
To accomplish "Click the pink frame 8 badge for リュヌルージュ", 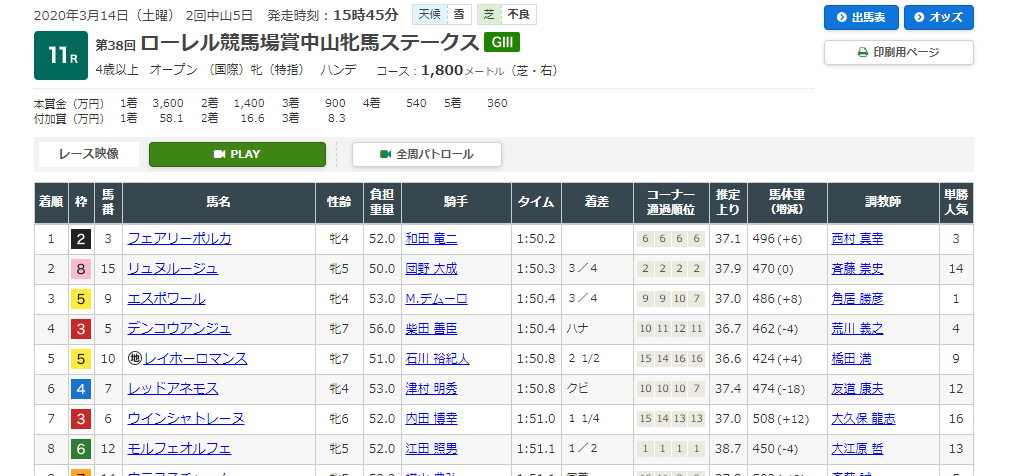I will tap(78, 268).
